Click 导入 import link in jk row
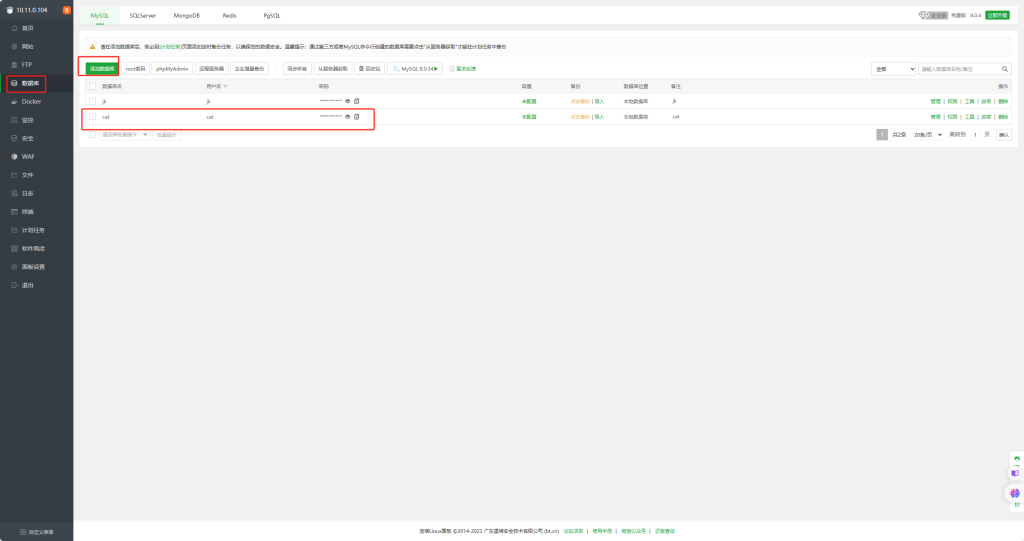The height and width of the screenshot is (541, 1024). tap(600, 101)
